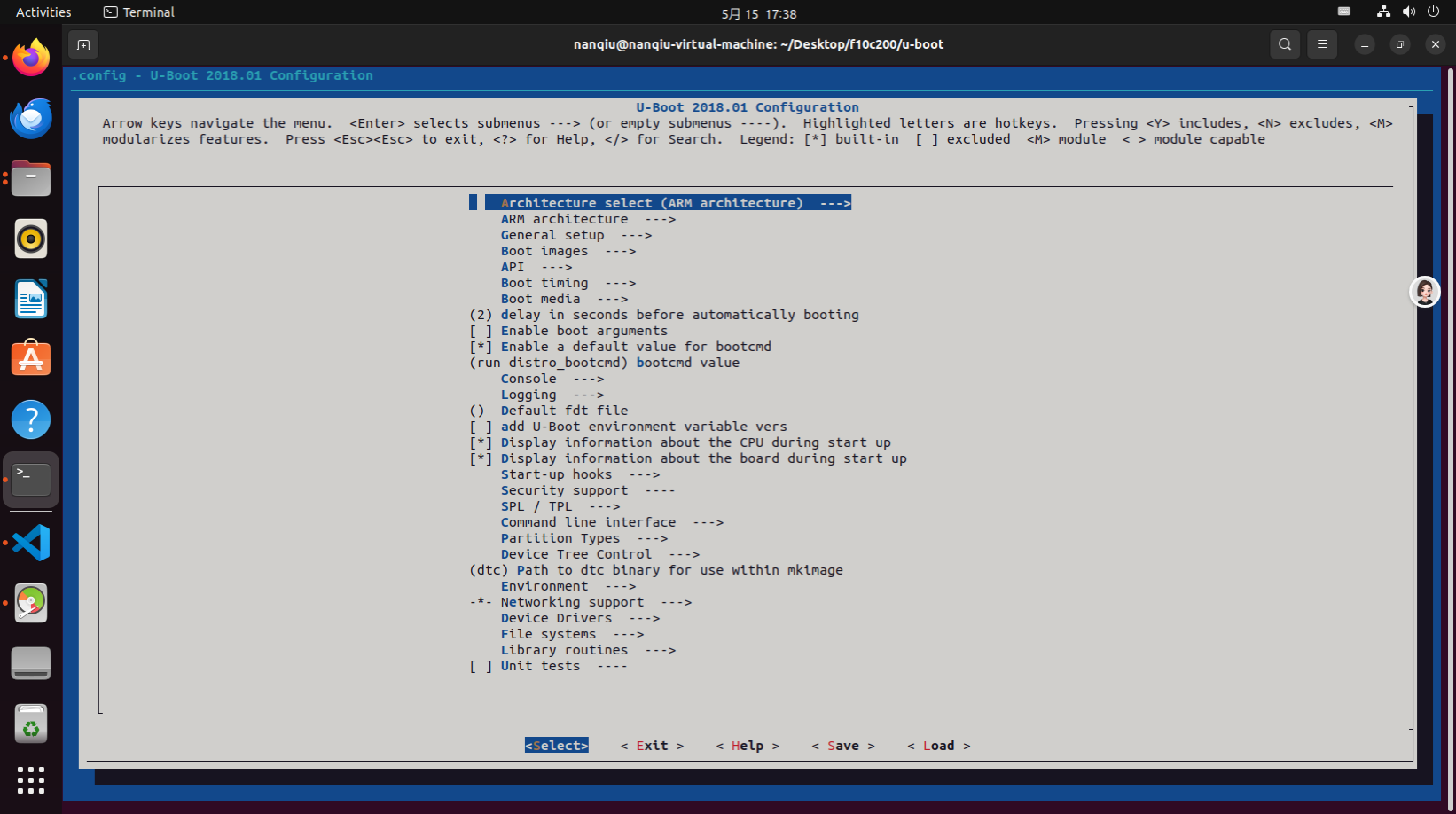Image resolution: width=1456 pixels, height=814 pixels.
Task: Open Device Tree Control submenu
Action: (x=600, y=554)
